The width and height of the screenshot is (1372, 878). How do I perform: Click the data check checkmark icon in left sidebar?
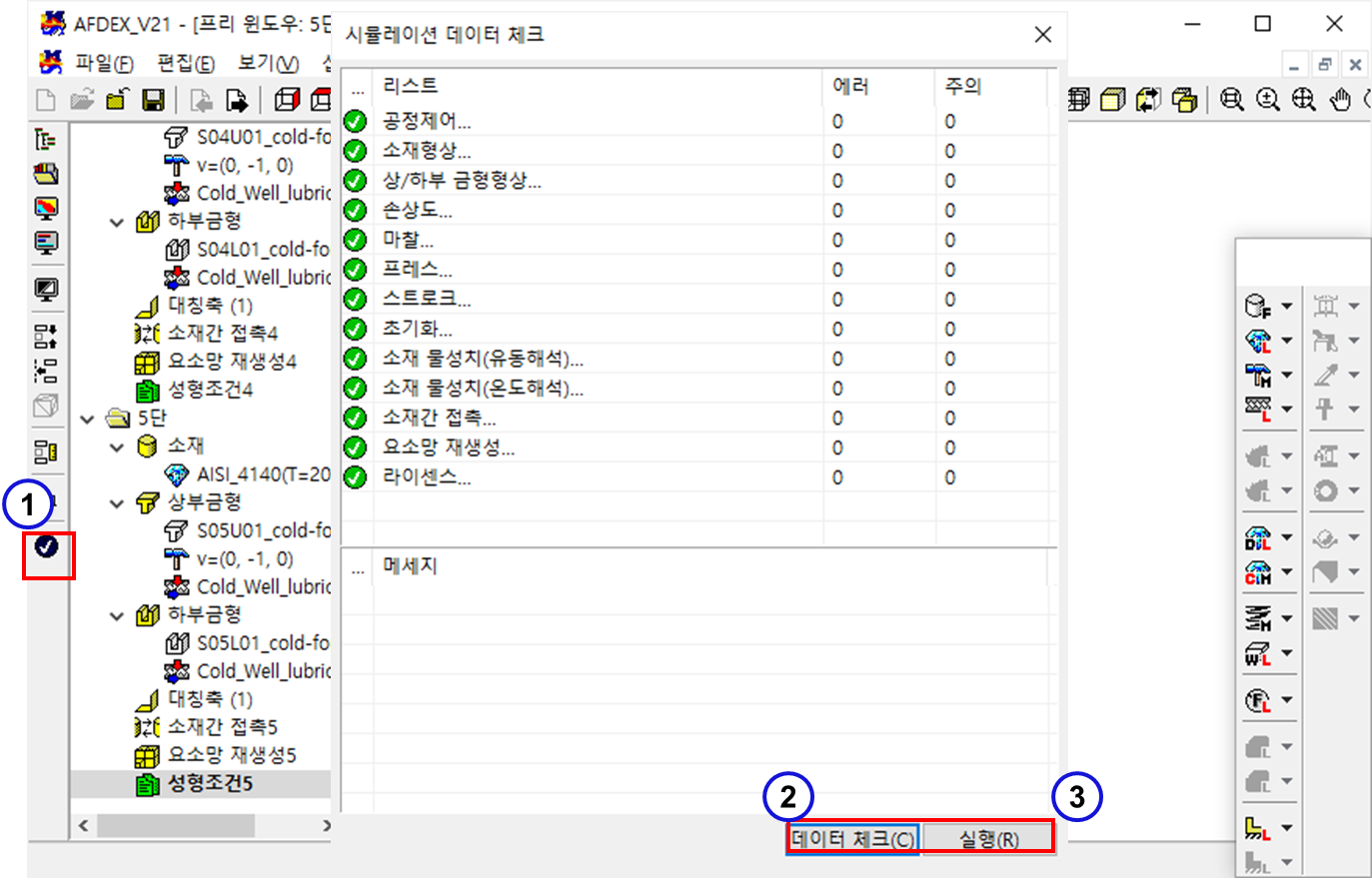click(x=47, y=546)
